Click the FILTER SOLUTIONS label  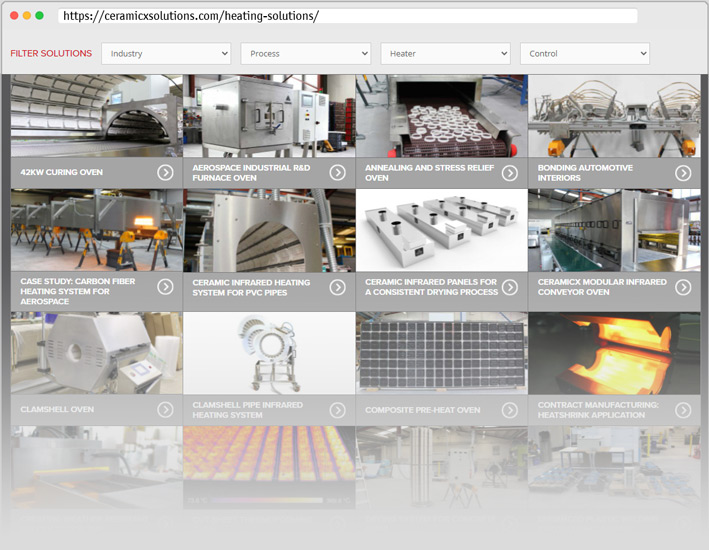51,53
